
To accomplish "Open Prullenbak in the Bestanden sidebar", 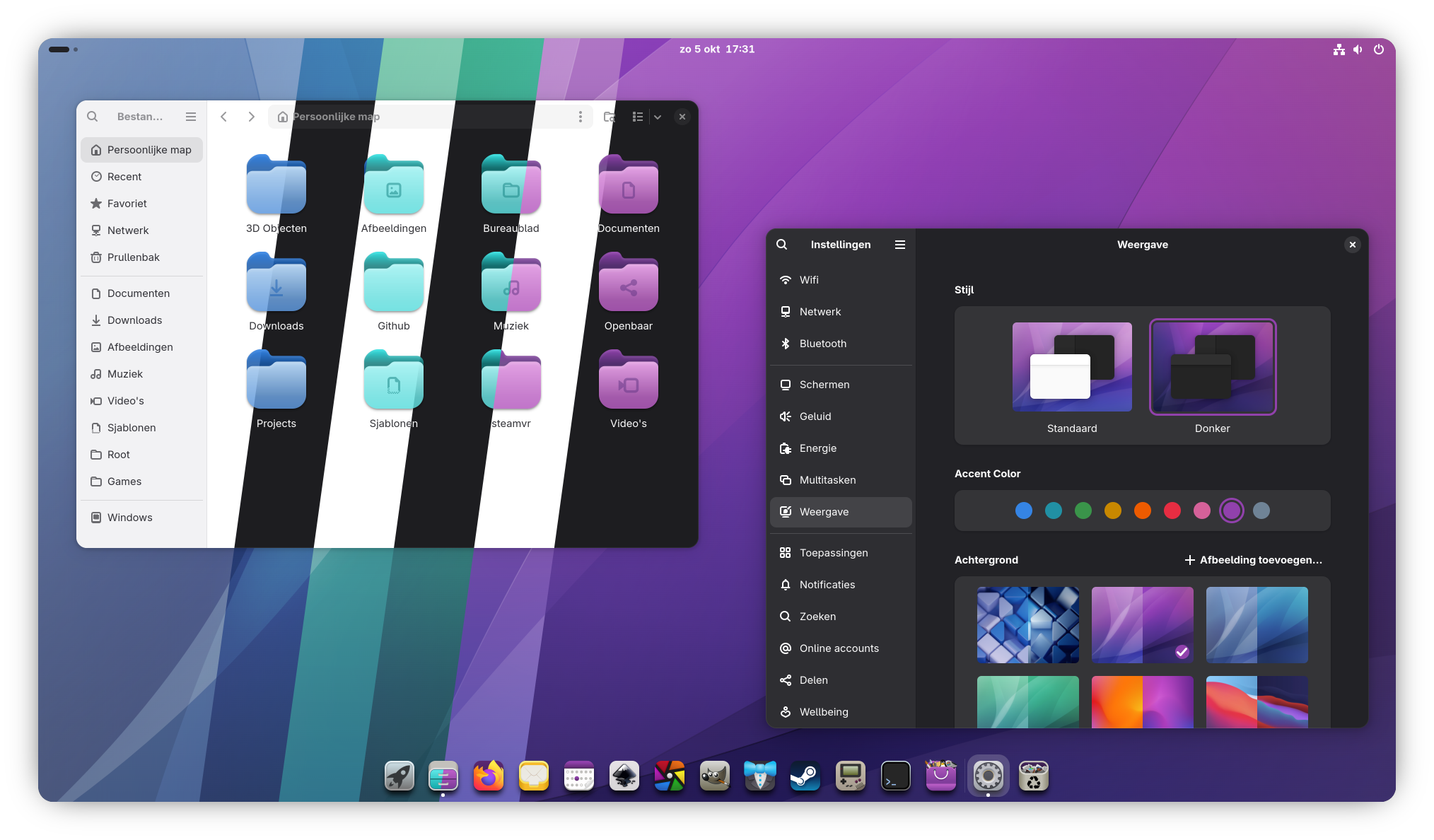I will point(141,257).
